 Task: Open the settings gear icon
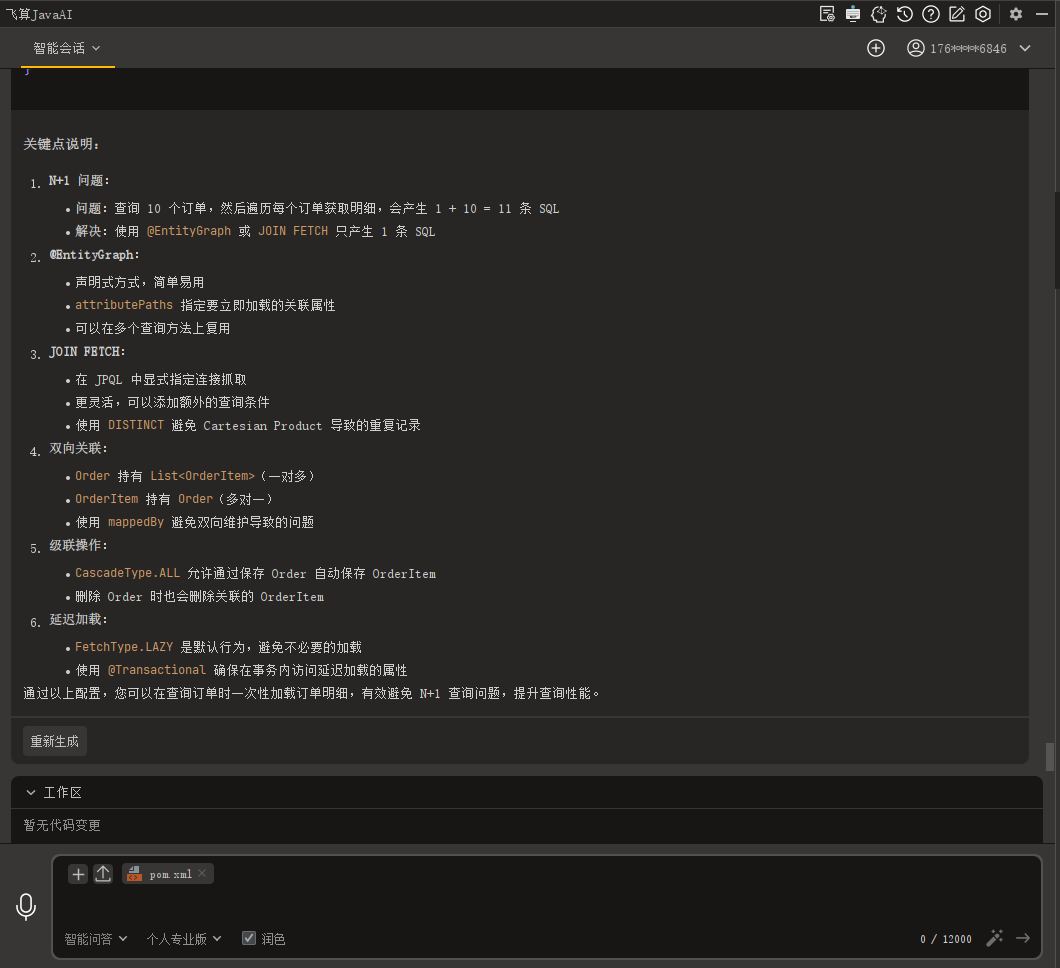click(1015, 14)
